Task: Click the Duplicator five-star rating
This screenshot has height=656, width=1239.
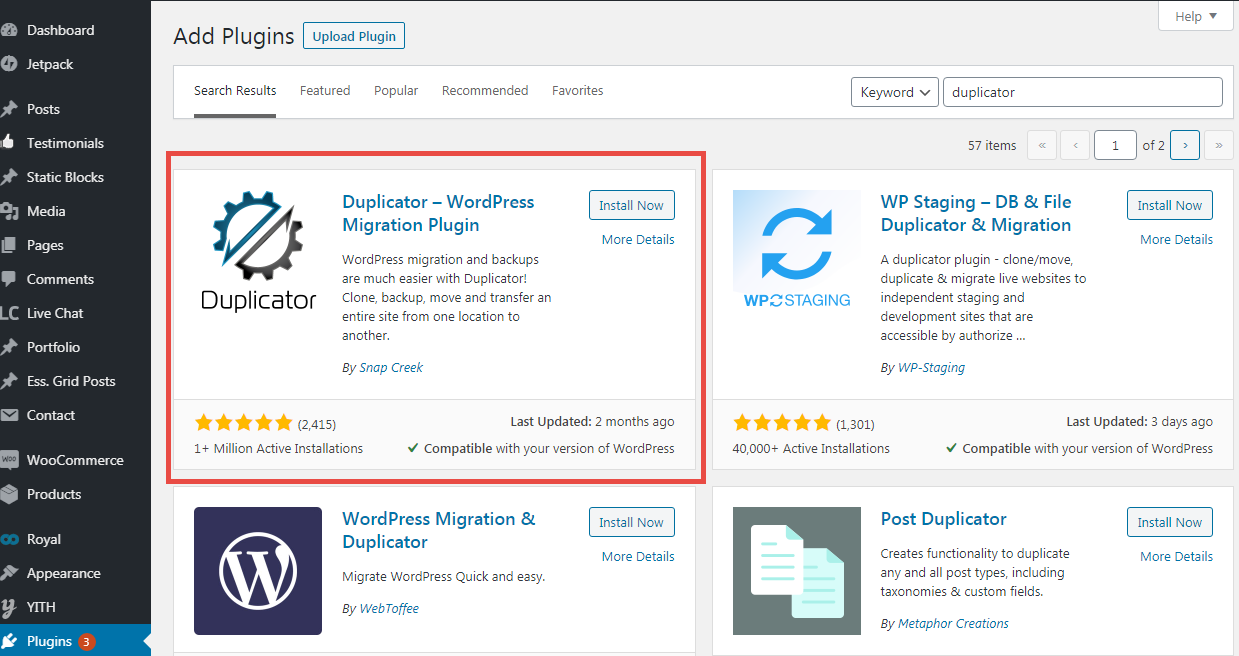Action: pos(243,423)
